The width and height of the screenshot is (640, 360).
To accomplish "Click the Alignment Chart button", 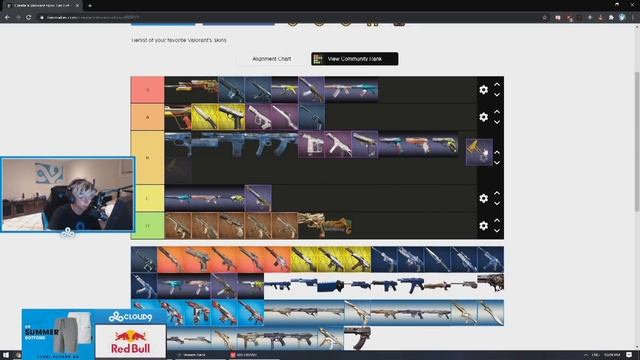I will click(272, 59).
